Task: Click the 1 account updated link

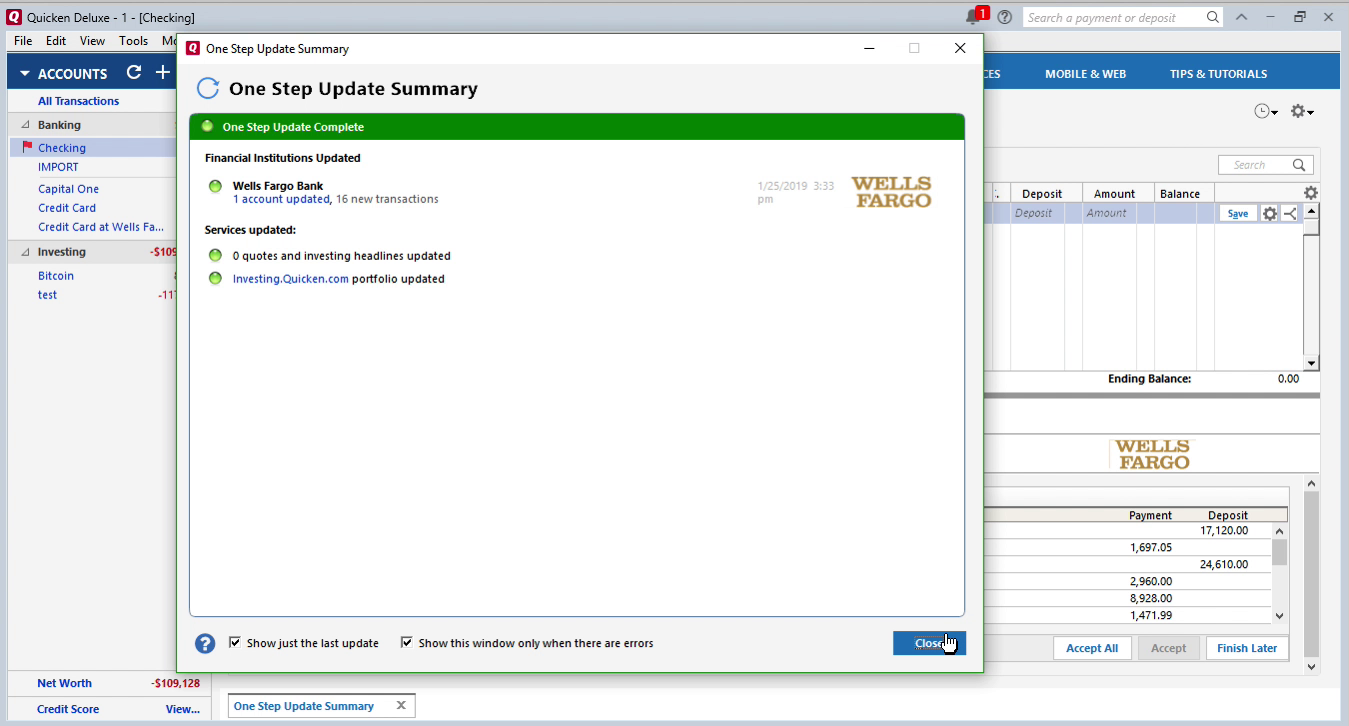Action: 281,199
